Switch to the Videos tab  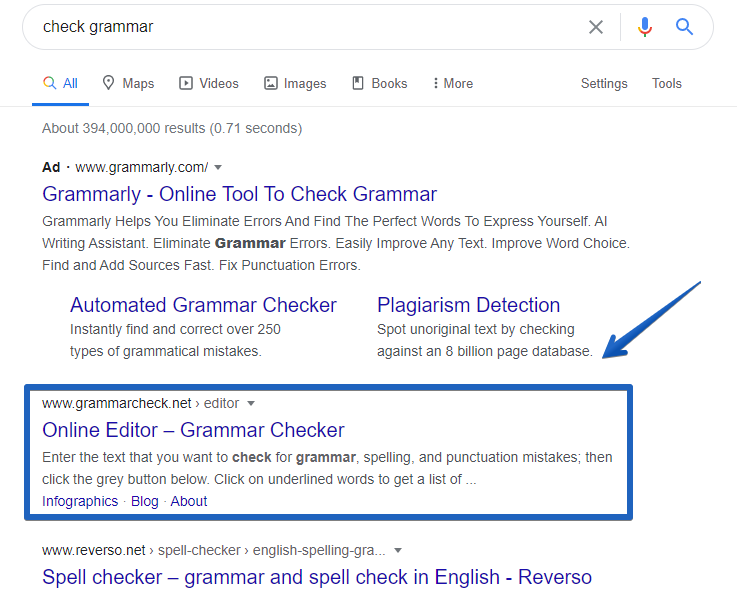click(209, 84)
